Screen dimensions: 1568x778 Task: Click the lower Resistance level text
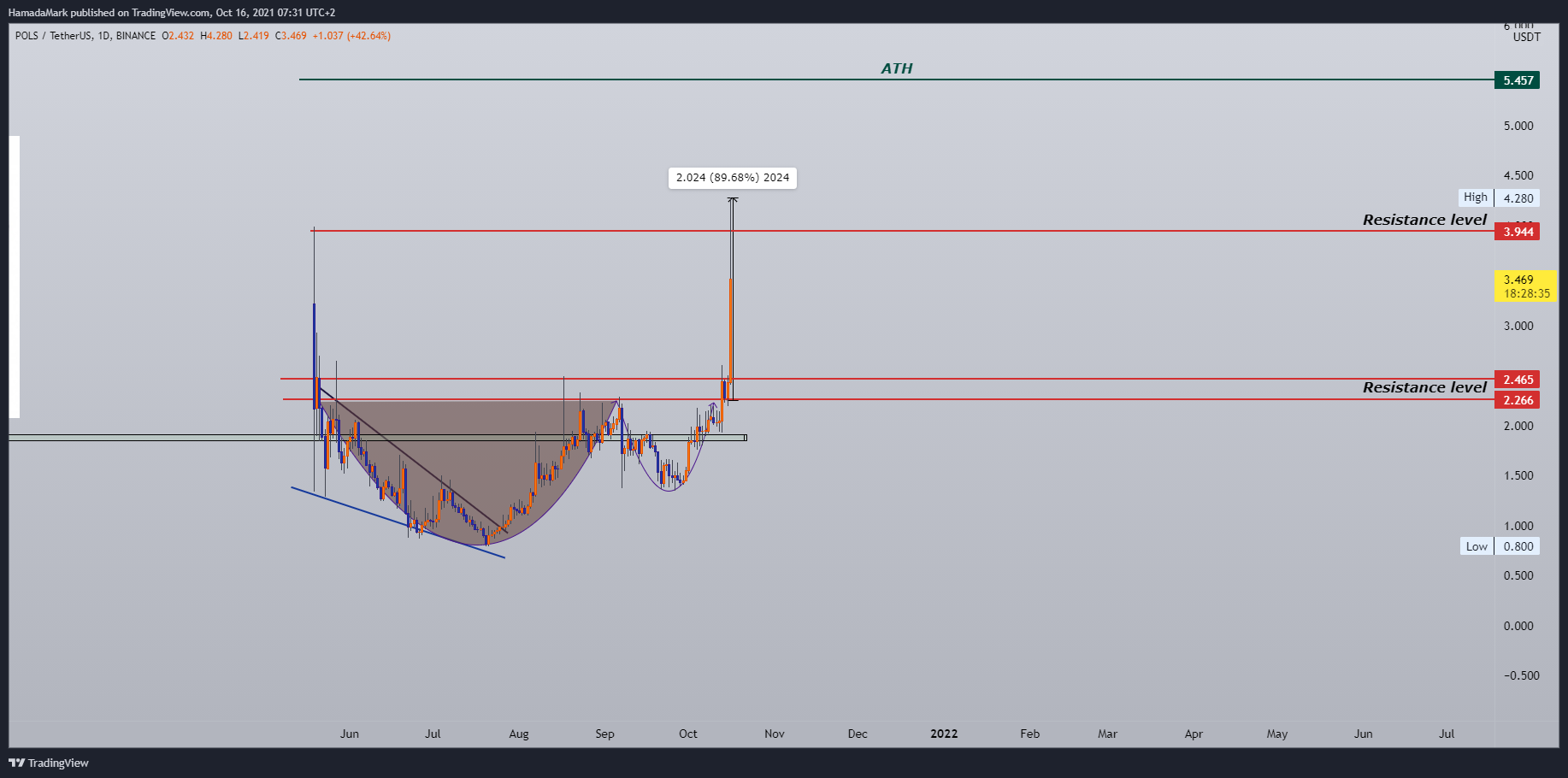(x=1424, y=387)
